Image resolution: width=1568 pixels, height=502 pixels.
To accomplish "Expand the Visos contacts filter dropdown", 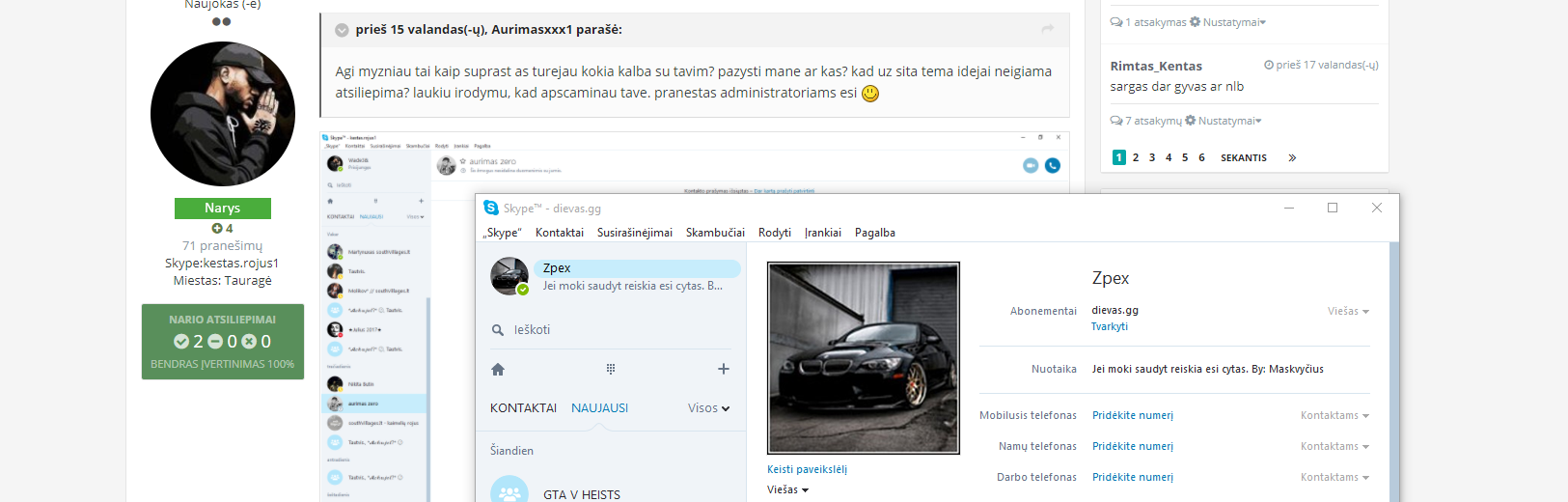I will coord(709,408).
